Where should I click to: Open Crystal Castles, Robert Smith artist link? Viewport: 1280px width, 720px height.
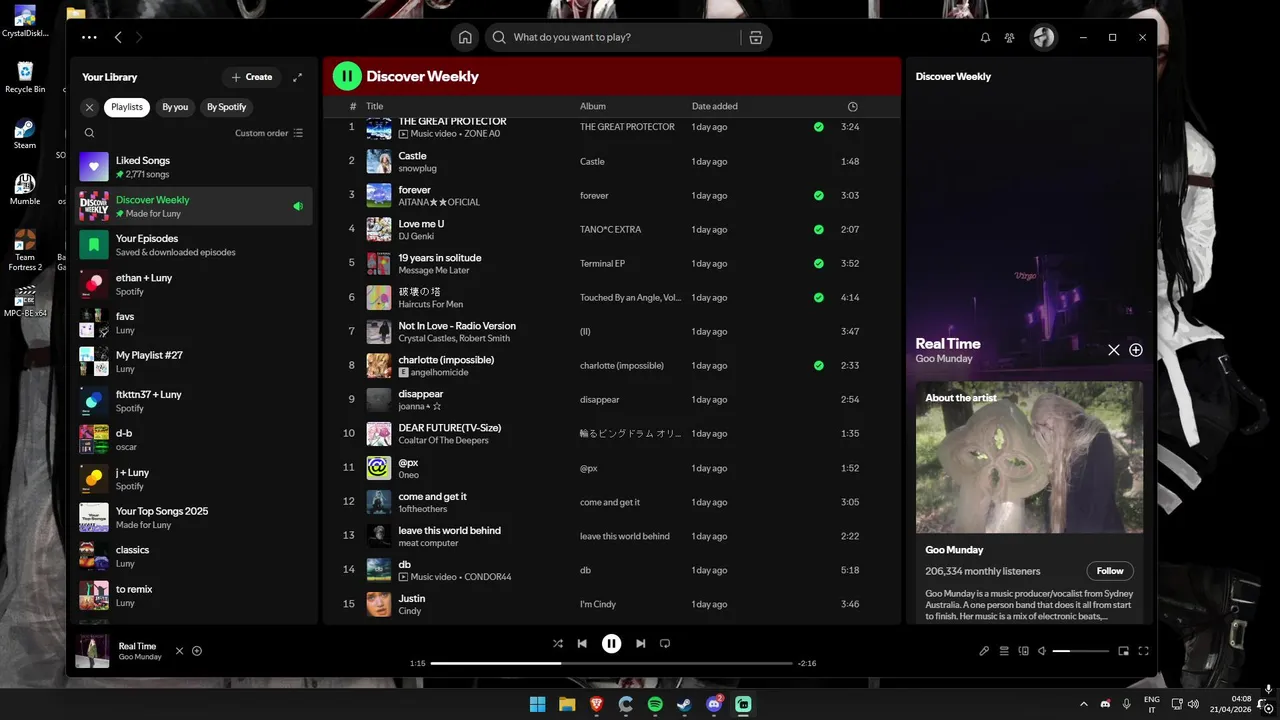point(454,338)
